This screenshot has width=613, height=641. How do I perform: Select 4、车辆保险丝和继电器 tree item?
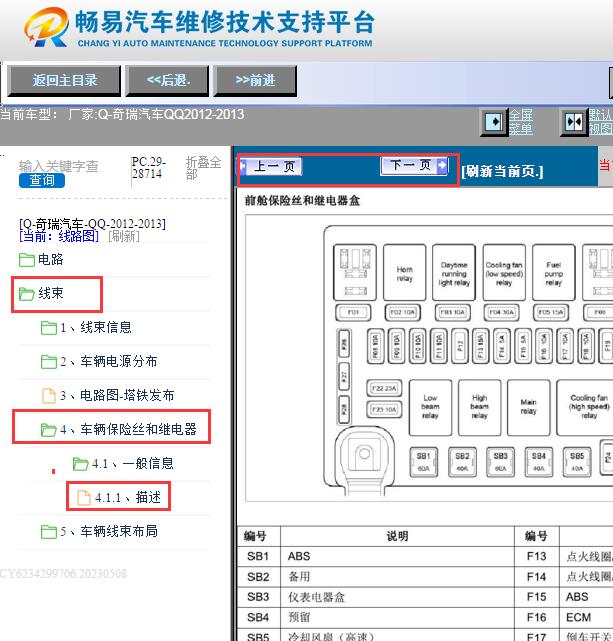click(128, 429)
